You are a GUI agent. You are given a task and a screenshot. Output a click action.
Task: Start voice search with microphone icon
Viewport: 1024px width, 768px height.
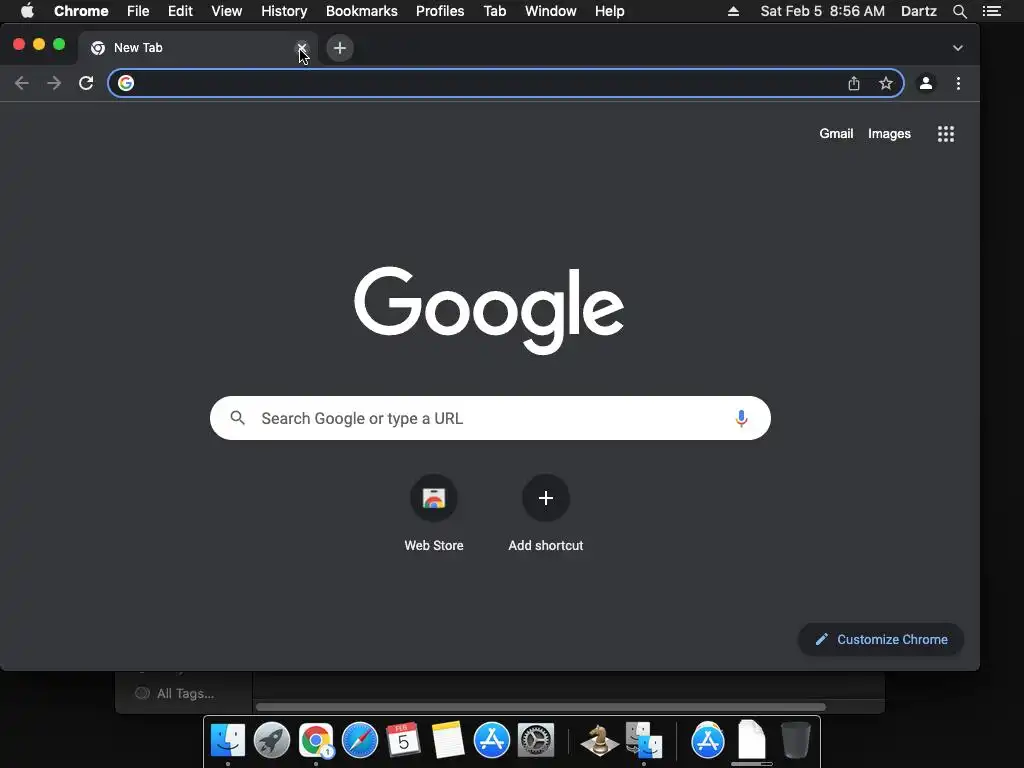pyautogui.click(x=741, y=418)
